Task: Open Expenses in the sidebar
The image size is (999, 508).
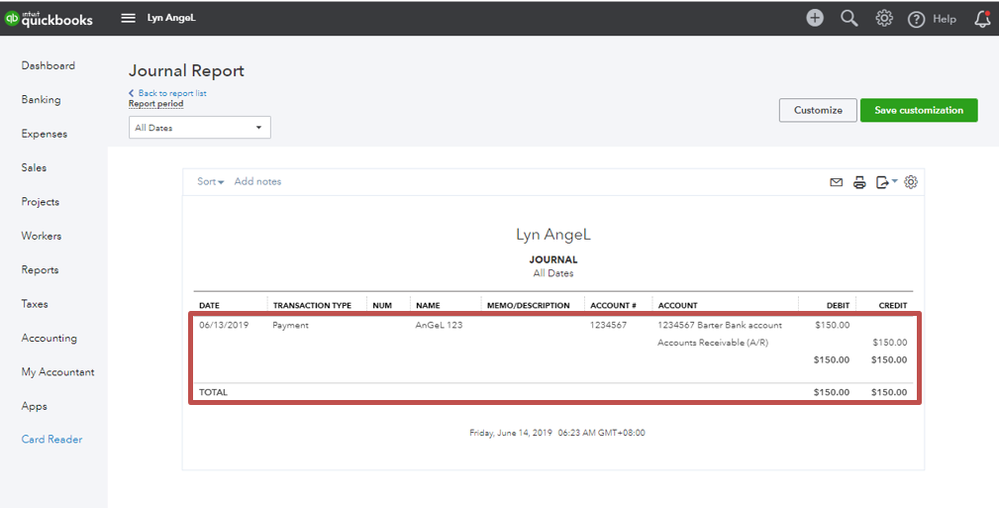Action: [x=44, y=134]
